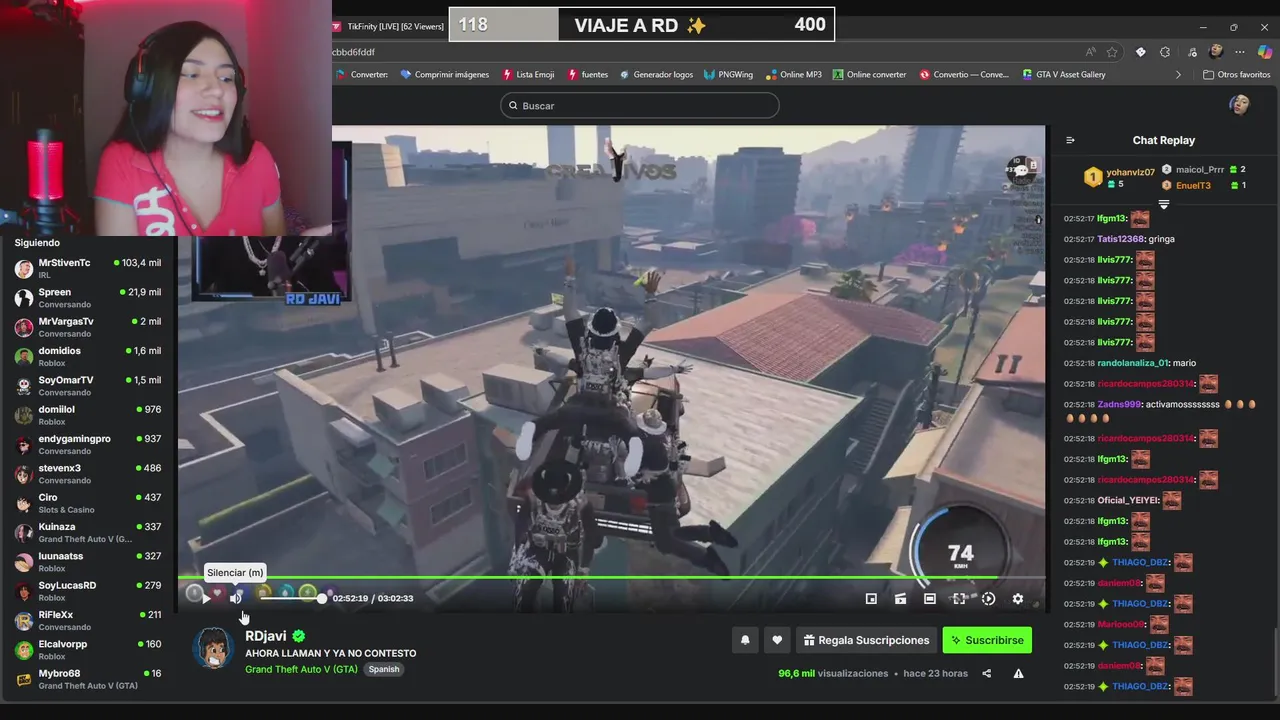1280x720 pixels.
Task: Share the video via the share icon
Action: pyautogui.click(x=986, y=673)
